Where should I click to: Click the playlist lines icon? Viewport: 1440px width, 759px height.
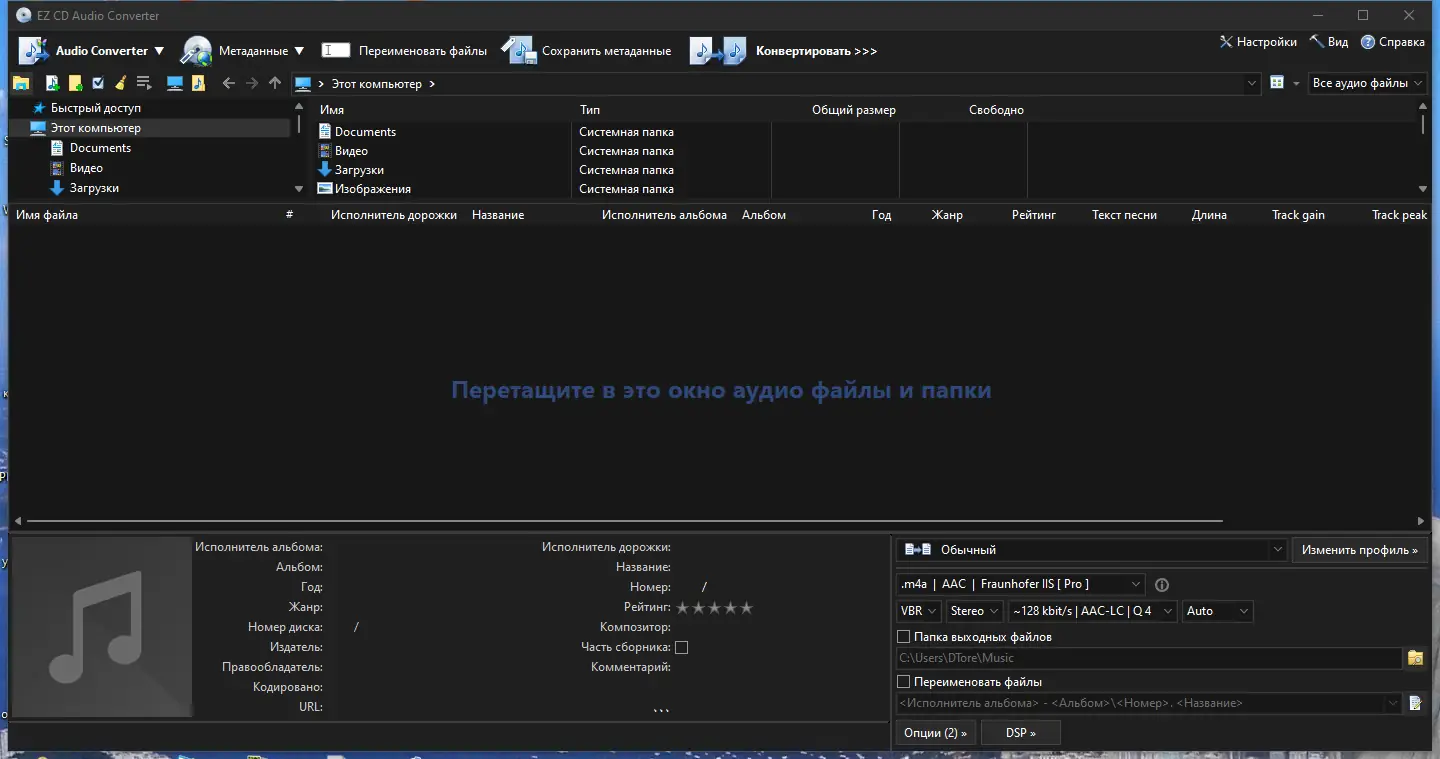[x=144, y=84]
